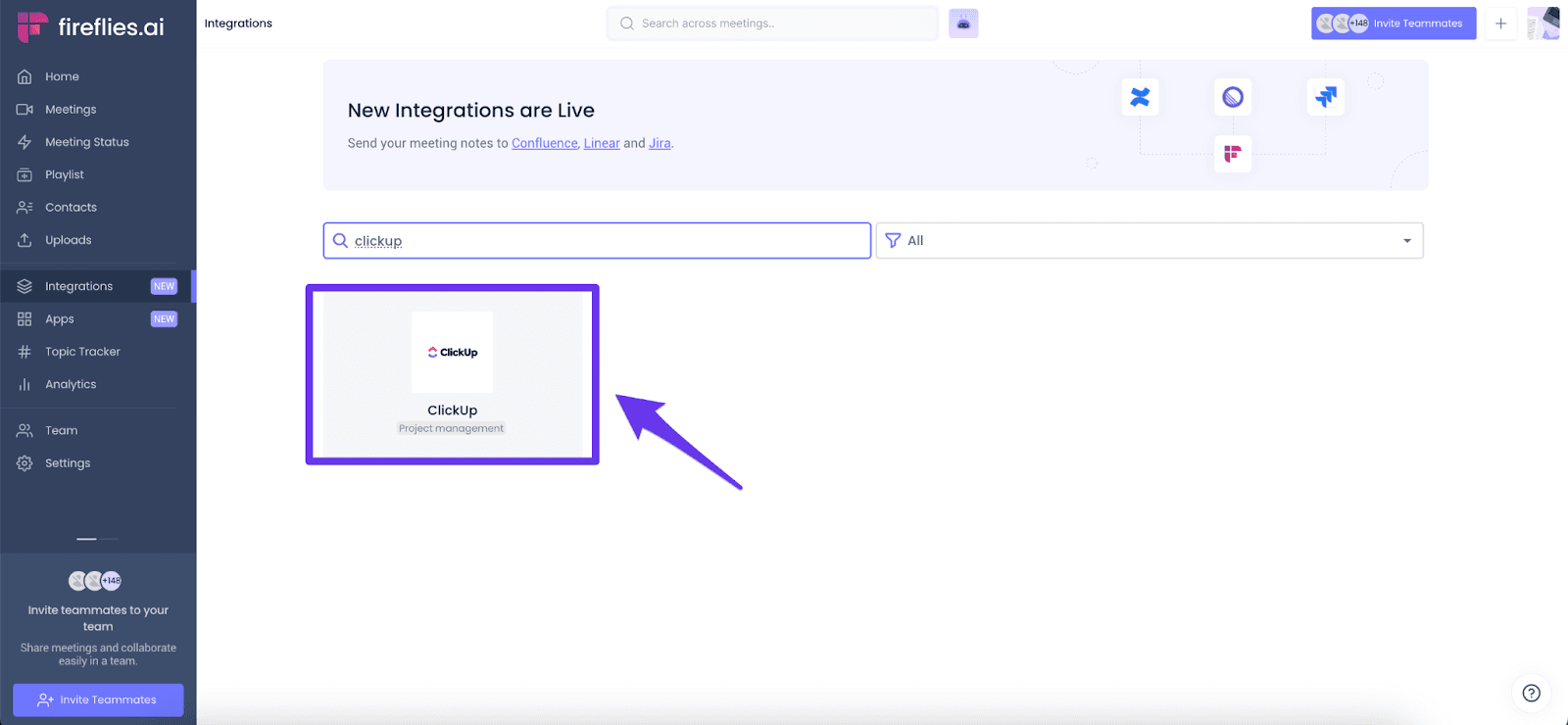
Task: Open the ClickUp integration card
Action: tap(453, 374)
